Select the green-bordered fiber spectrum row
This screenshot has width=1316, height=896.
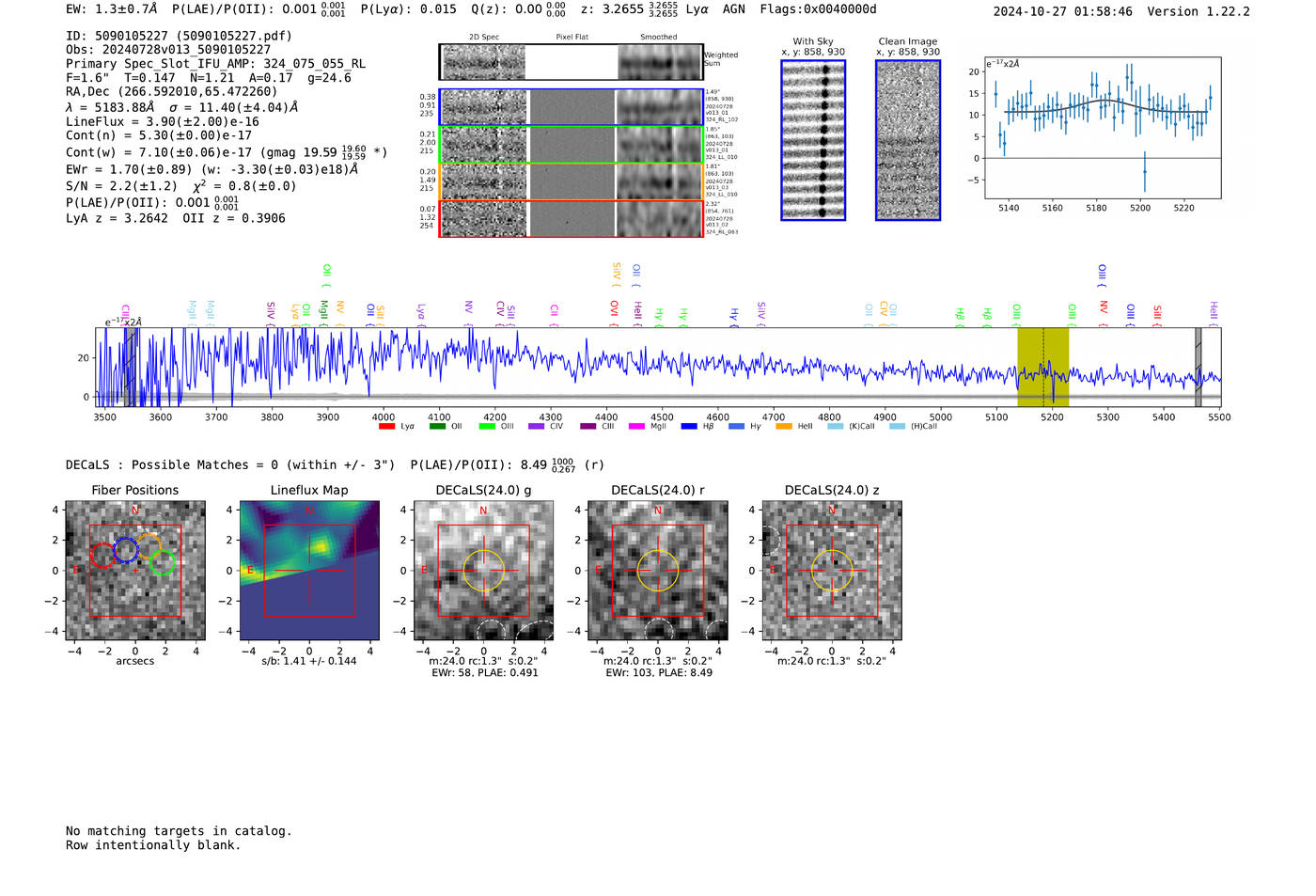(572, 145)
